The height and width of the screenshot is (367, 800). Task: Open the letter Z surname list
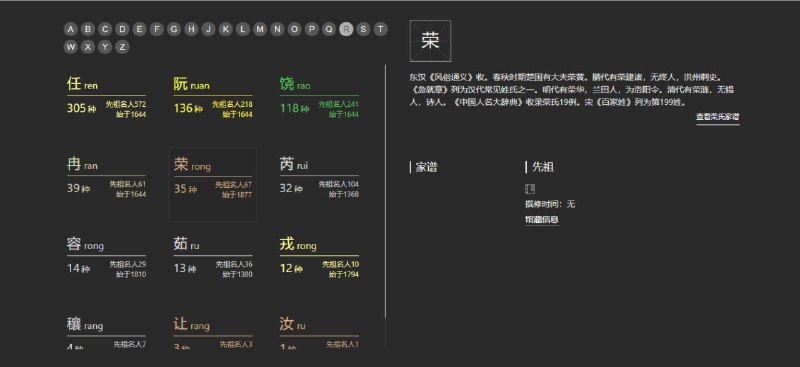tap(122, 47)
